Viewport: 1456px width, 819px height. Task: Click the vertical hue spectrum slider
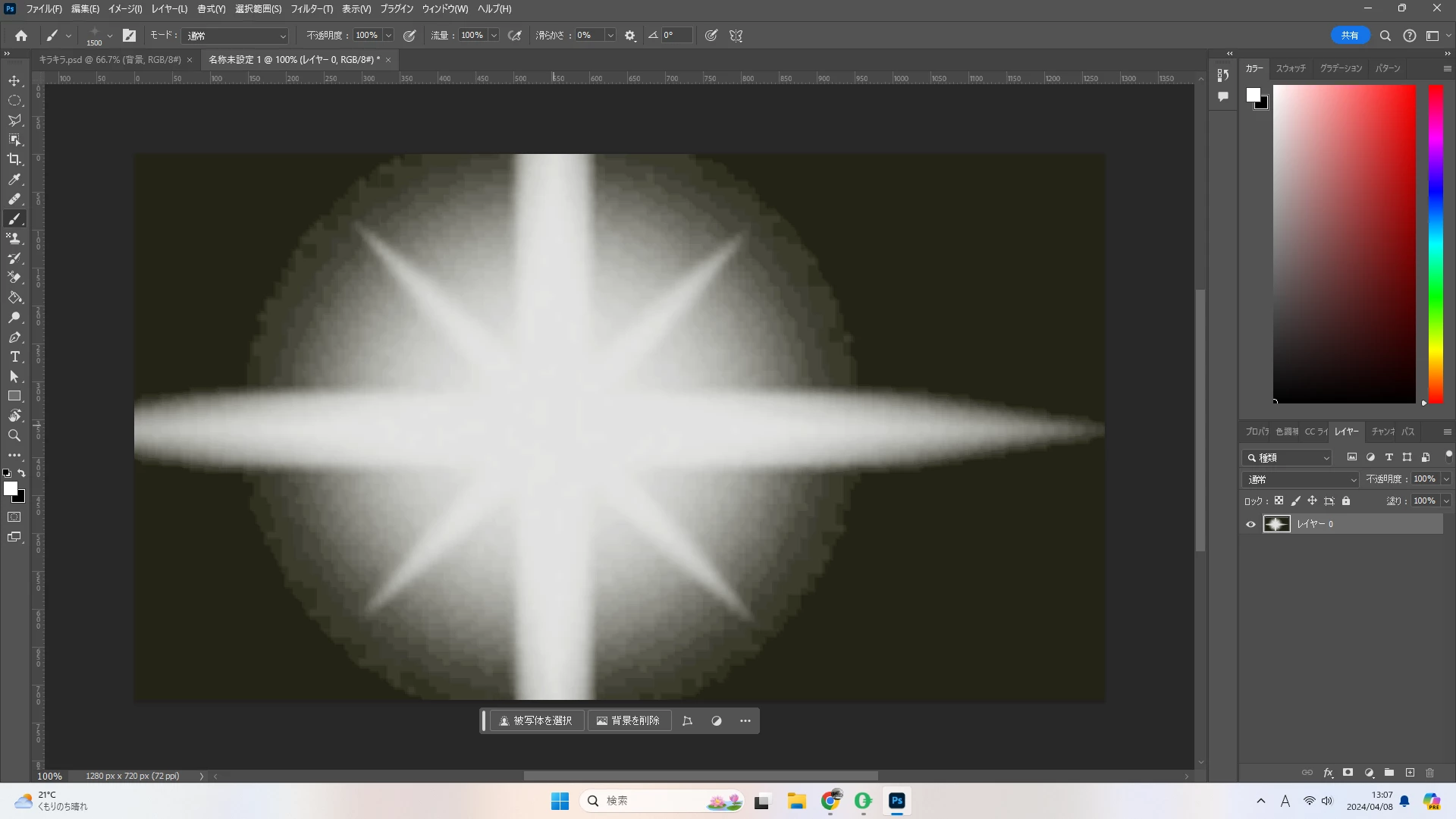(x=1436, y=243)
